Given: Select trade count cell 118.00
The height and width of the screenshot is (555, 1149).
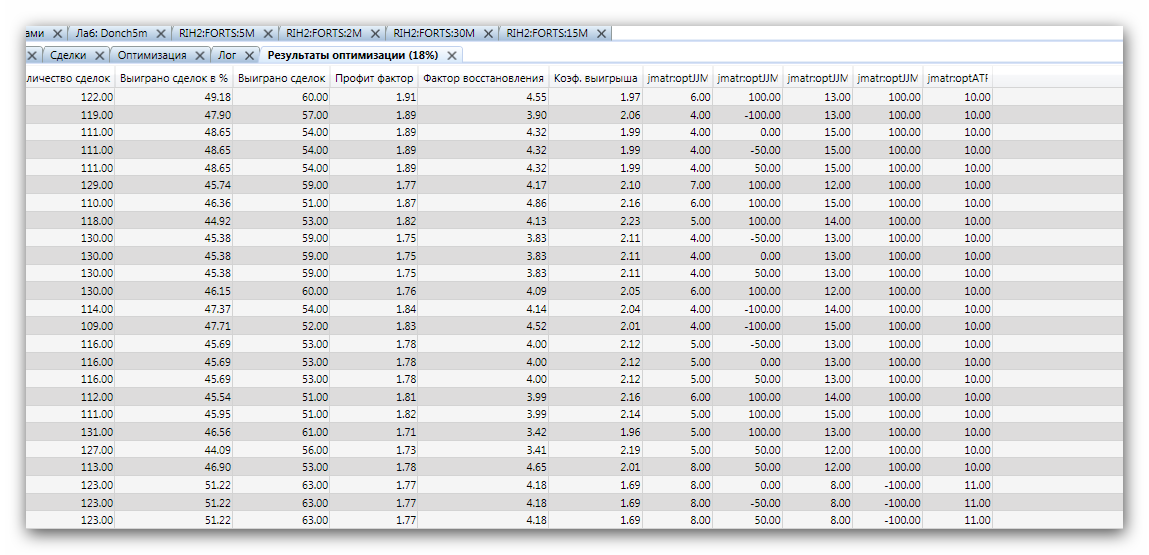Looking at the screenshot, I should point(70,220).
